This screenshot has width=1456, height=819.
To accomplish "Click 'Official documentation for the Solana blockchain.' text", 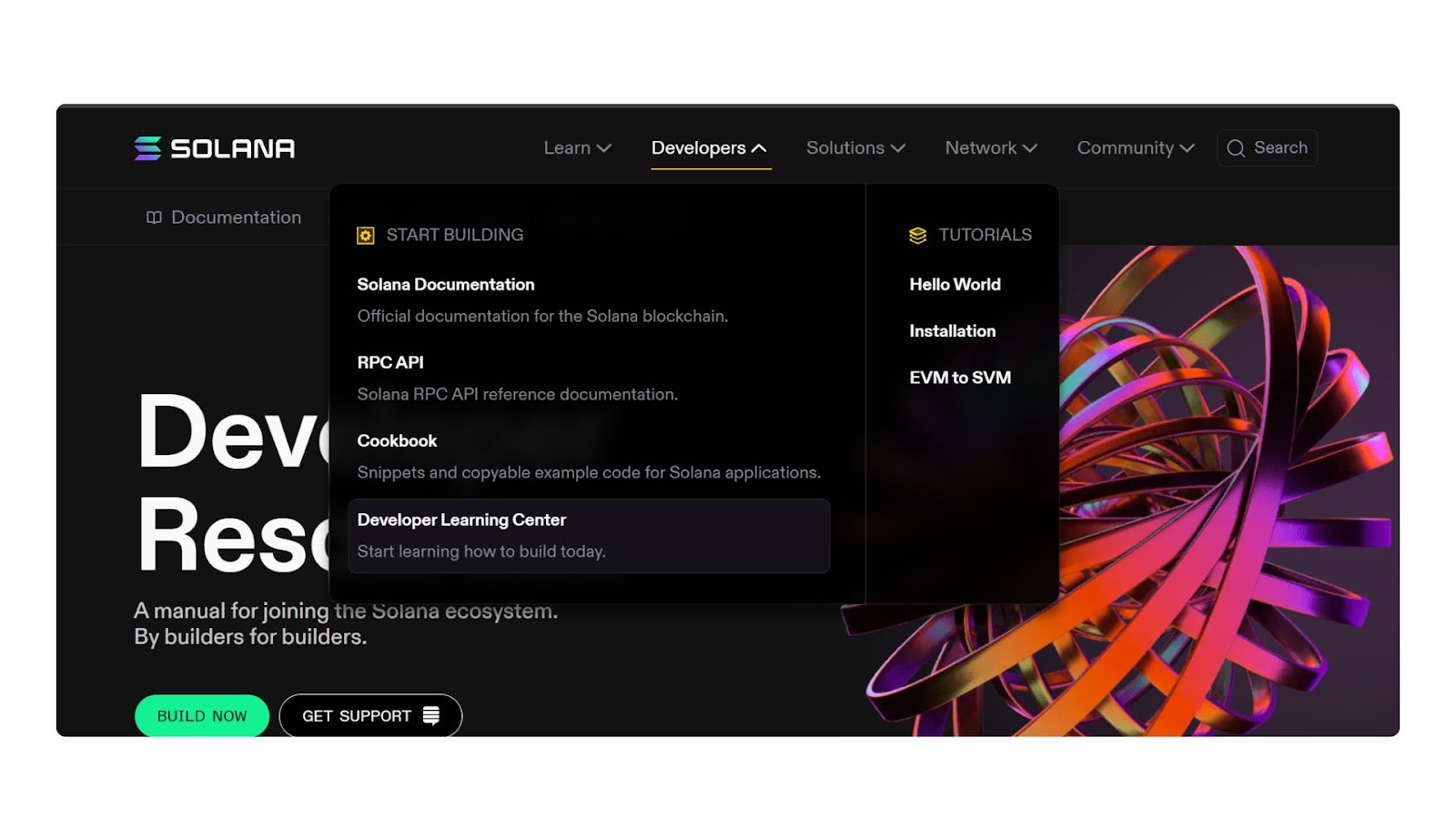I will 542,317.
